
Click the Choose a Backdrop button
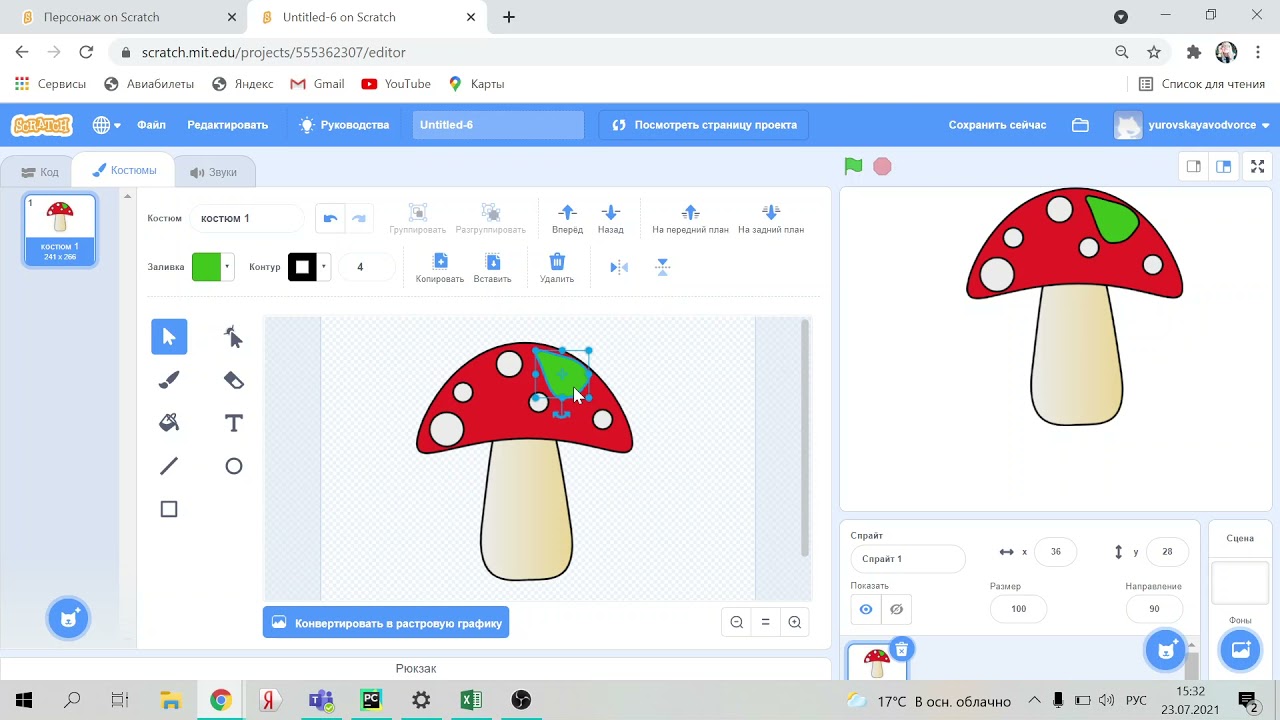tap(1240, 650)
